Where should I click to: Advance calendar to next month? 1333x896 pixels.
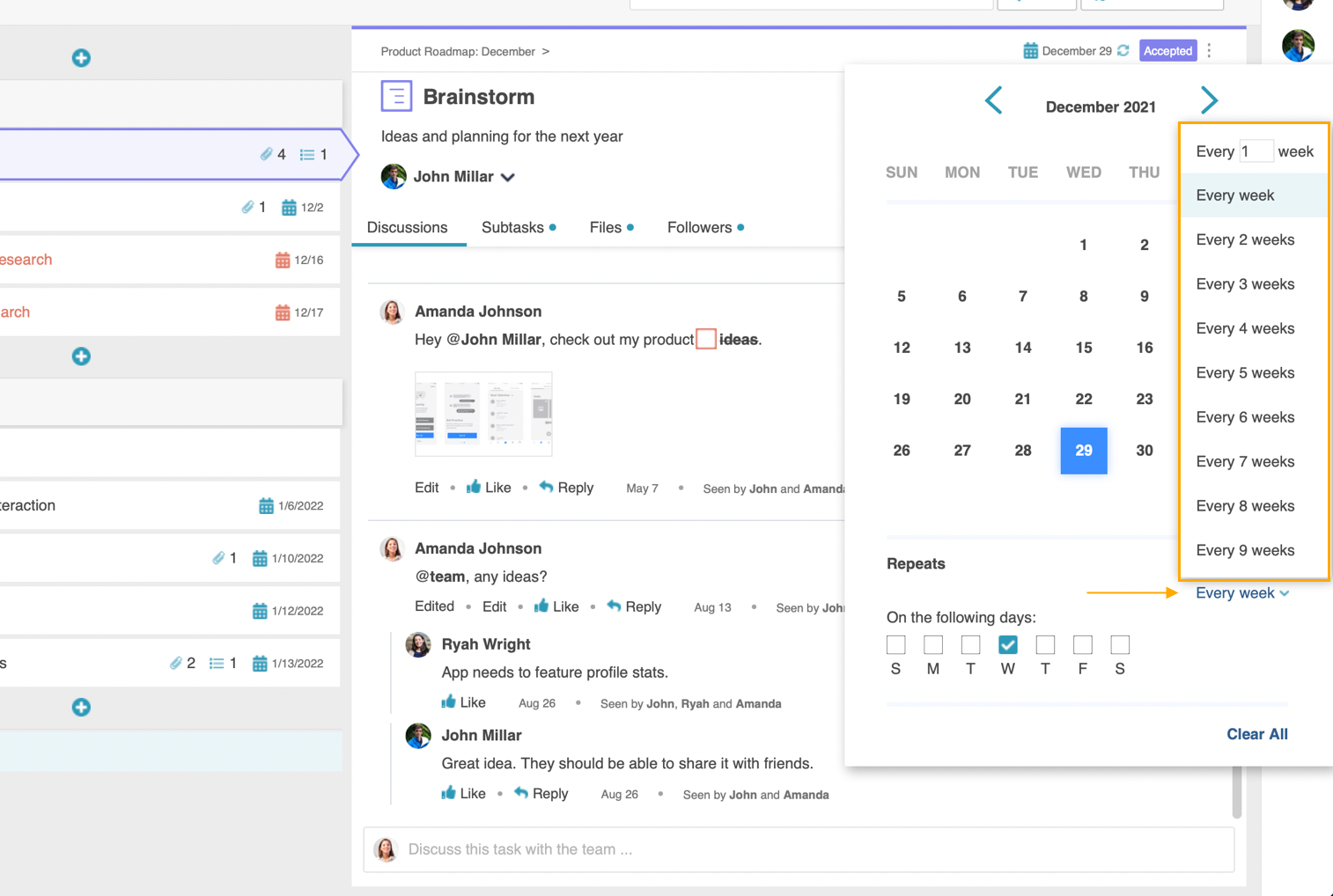(x=1209, y=101)
